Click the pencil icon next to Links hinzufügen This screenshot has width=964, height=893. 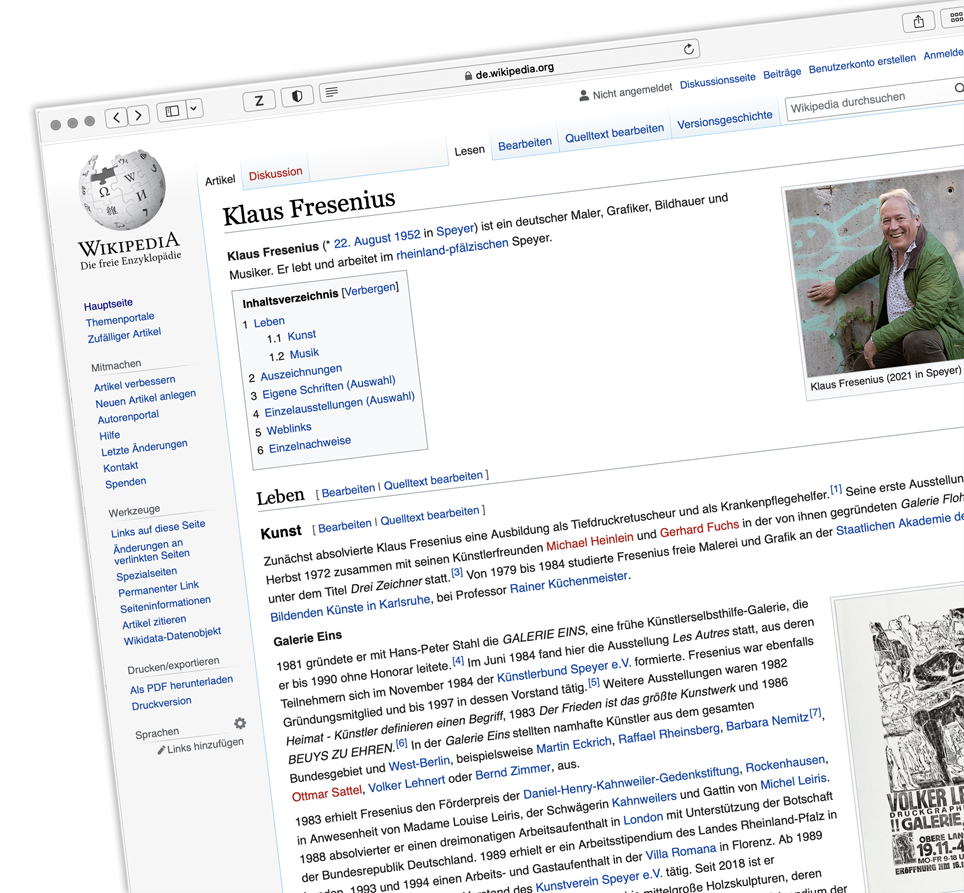click(161, 750)
